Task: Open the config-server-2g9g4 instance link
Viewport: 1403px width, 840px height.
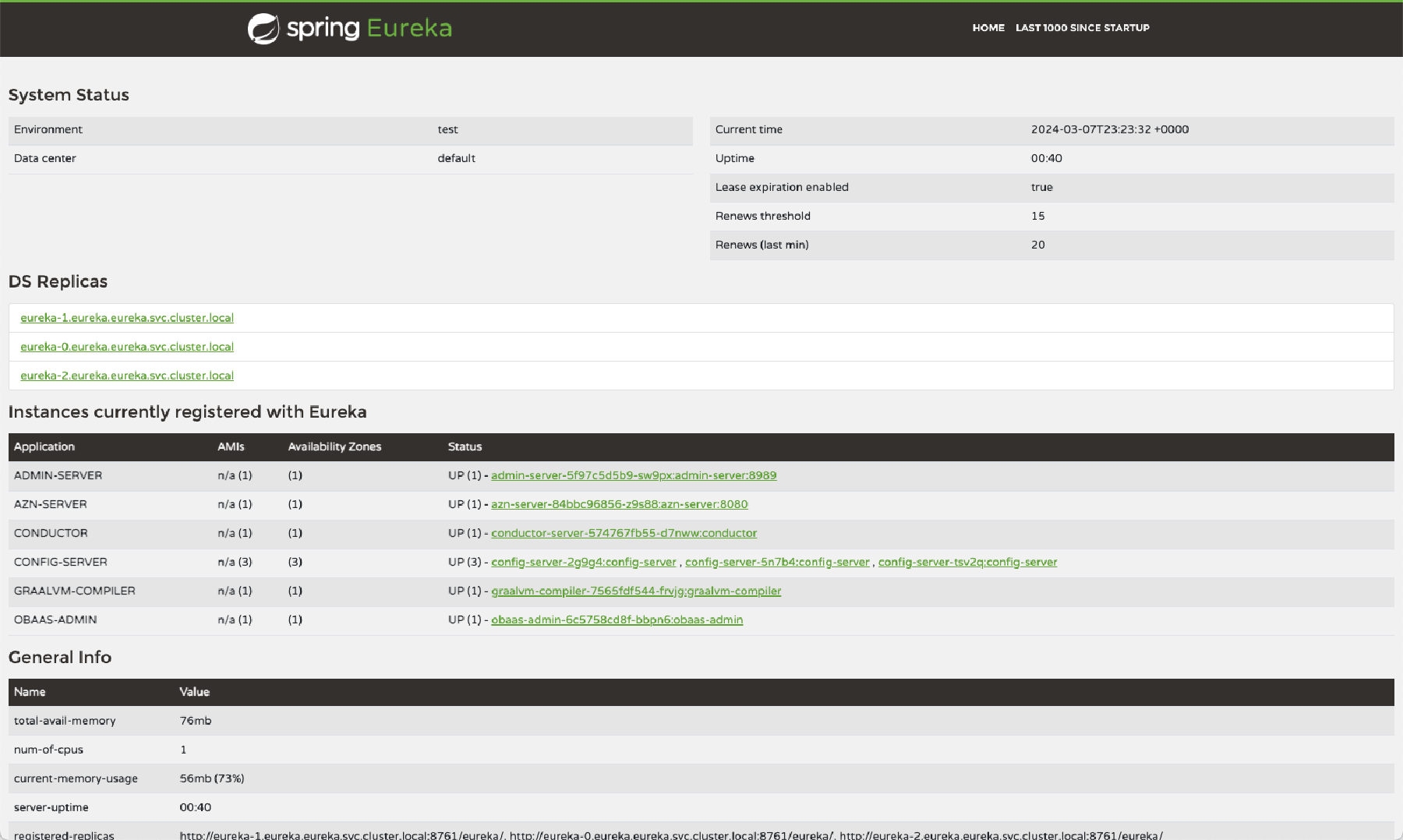Action: [583, 562]
